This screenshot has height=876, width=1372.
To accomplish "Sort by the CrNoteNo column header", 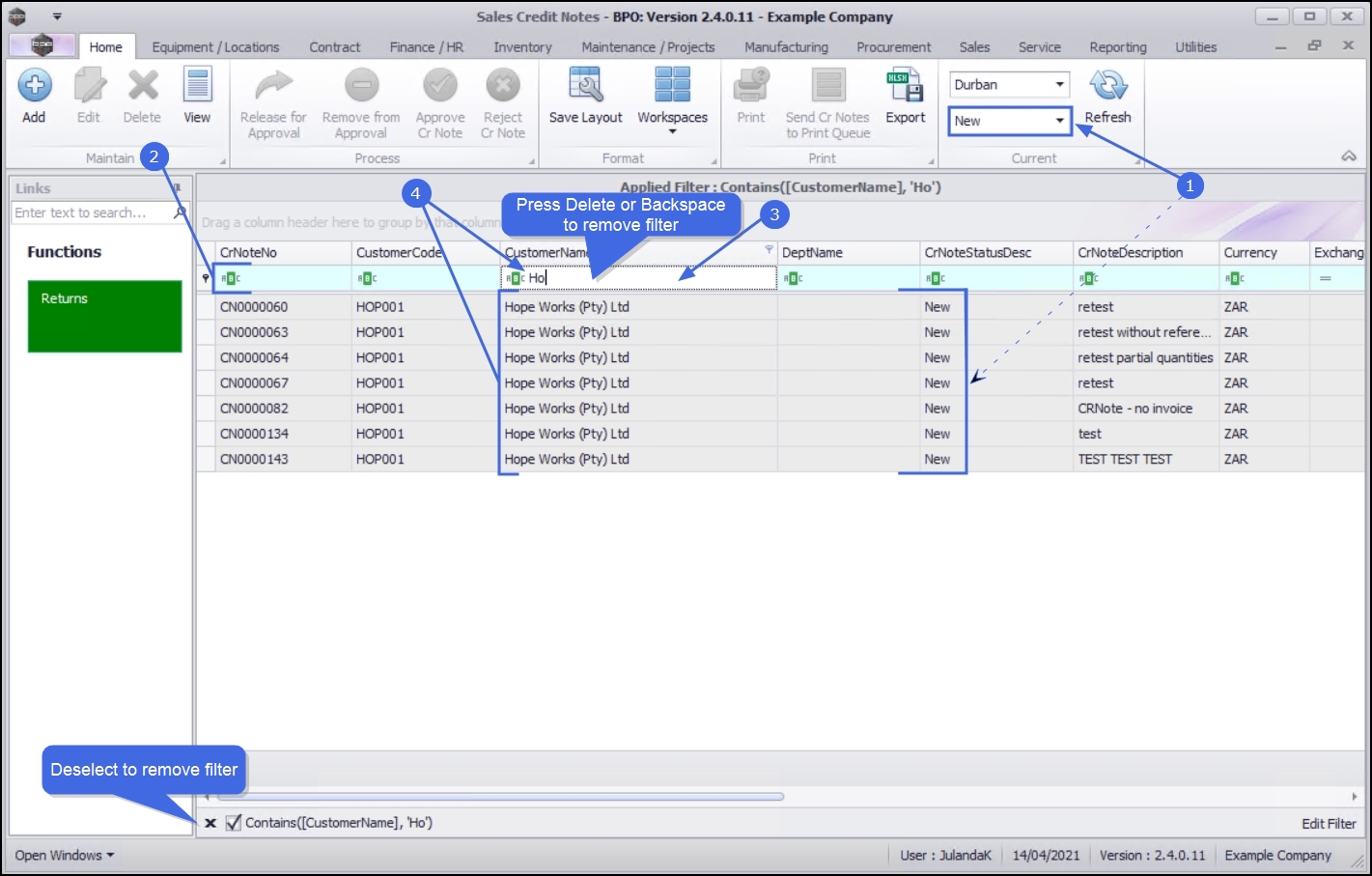I will pyautogui.click(x=282, y=252).
